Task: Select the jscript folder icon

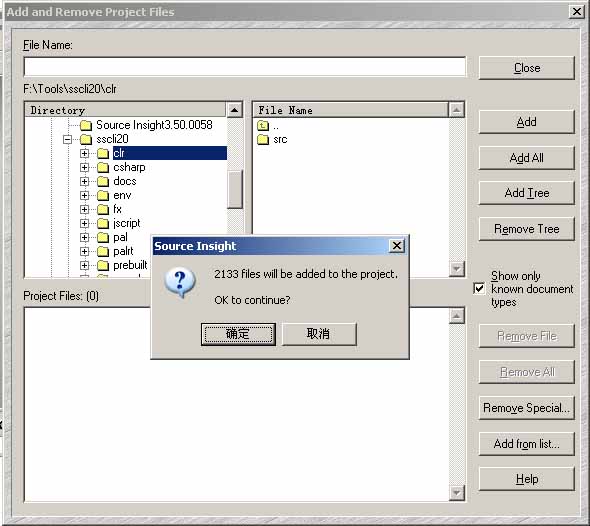Action: click(103, 223)
